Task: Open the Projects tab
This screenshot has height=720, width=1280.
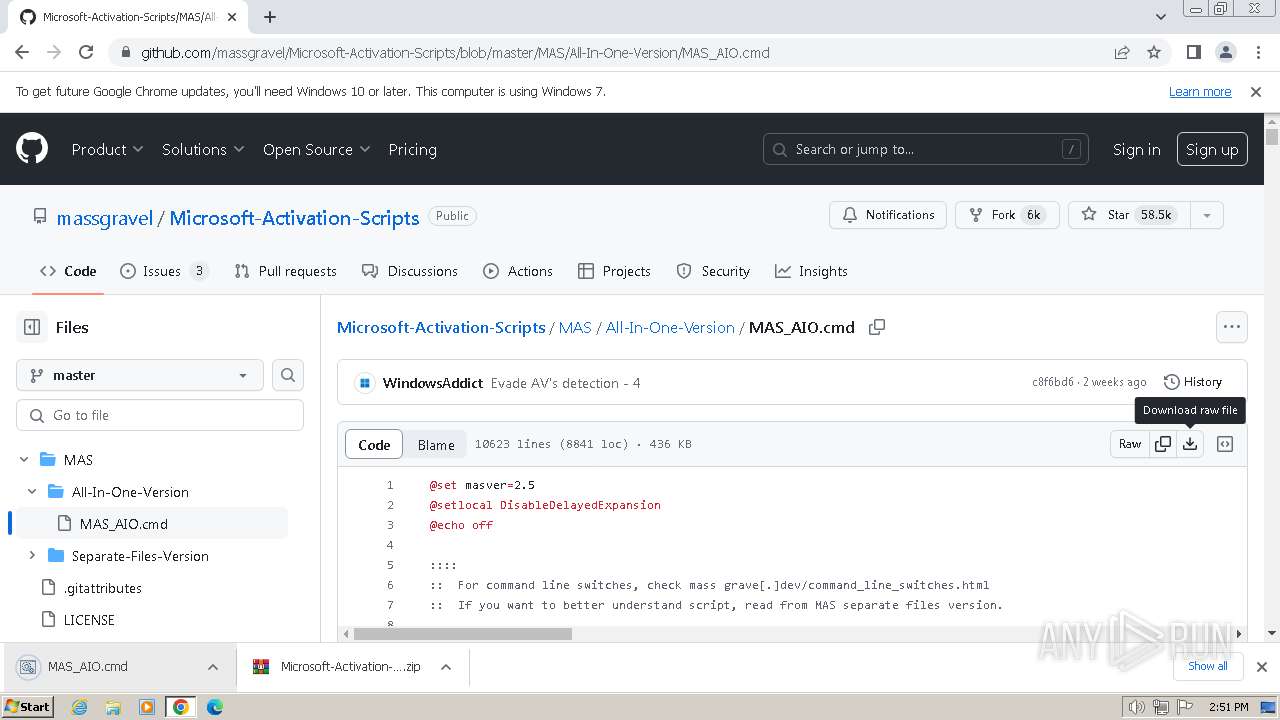Action: point(615,271)
